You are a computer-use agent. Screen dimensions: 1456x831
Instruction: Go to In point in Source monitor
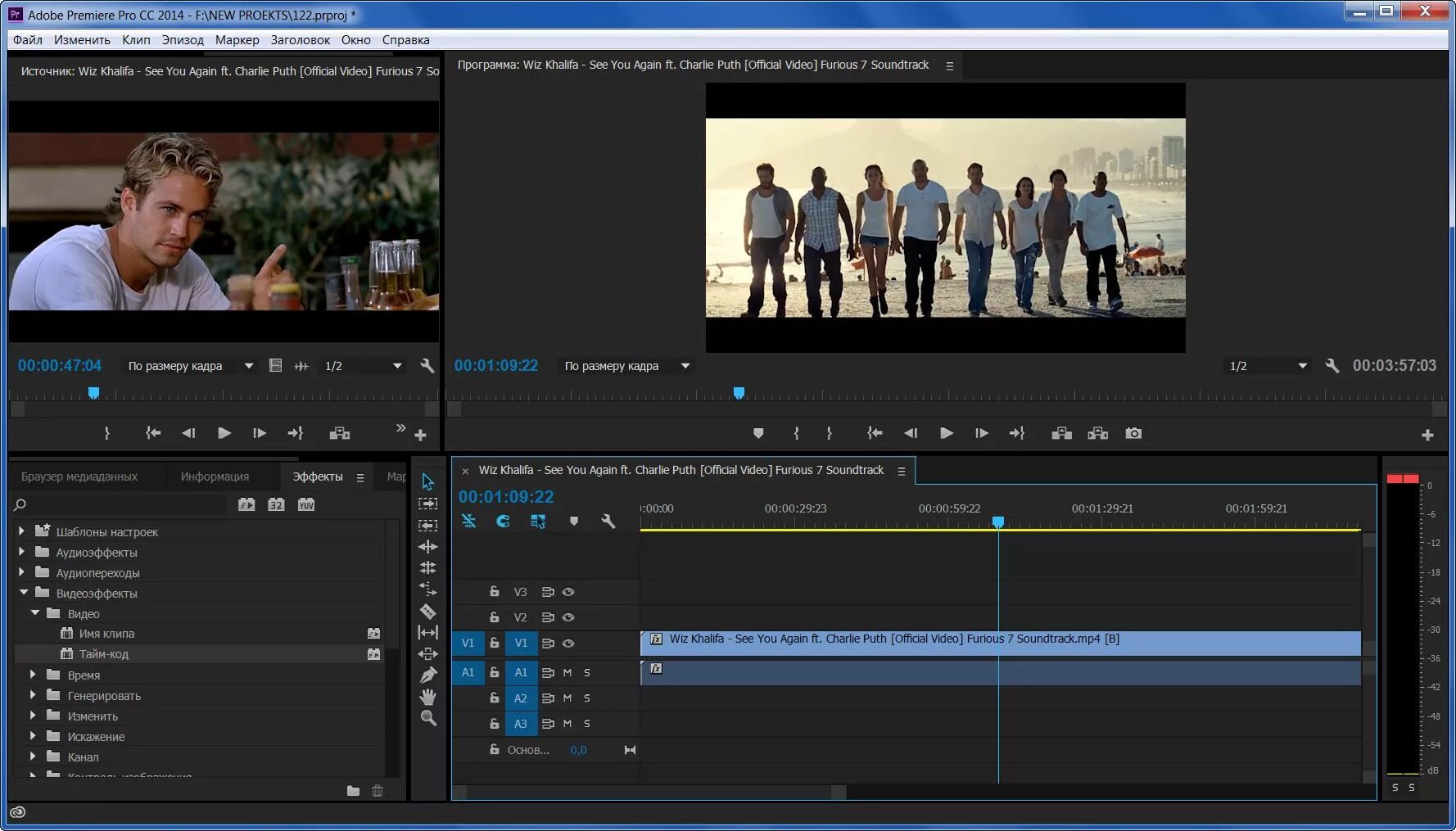pyautogui.click(x=152, y=433)
